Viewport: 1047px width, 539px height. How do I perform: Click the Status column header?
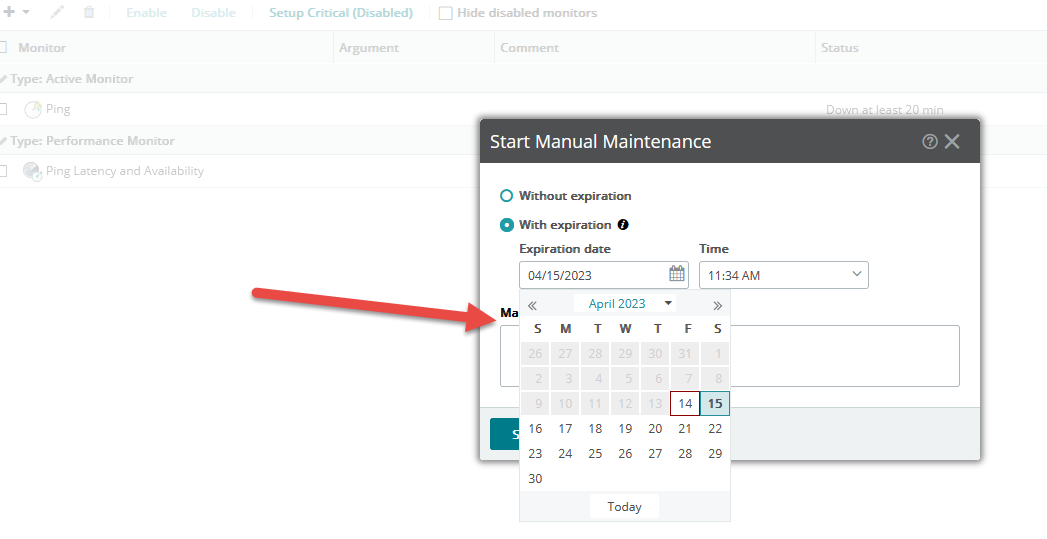840,47
